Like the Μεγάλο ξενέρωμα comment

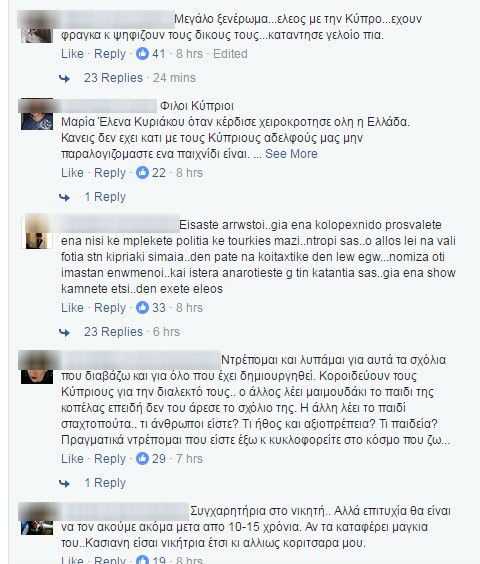pos(72,54)
